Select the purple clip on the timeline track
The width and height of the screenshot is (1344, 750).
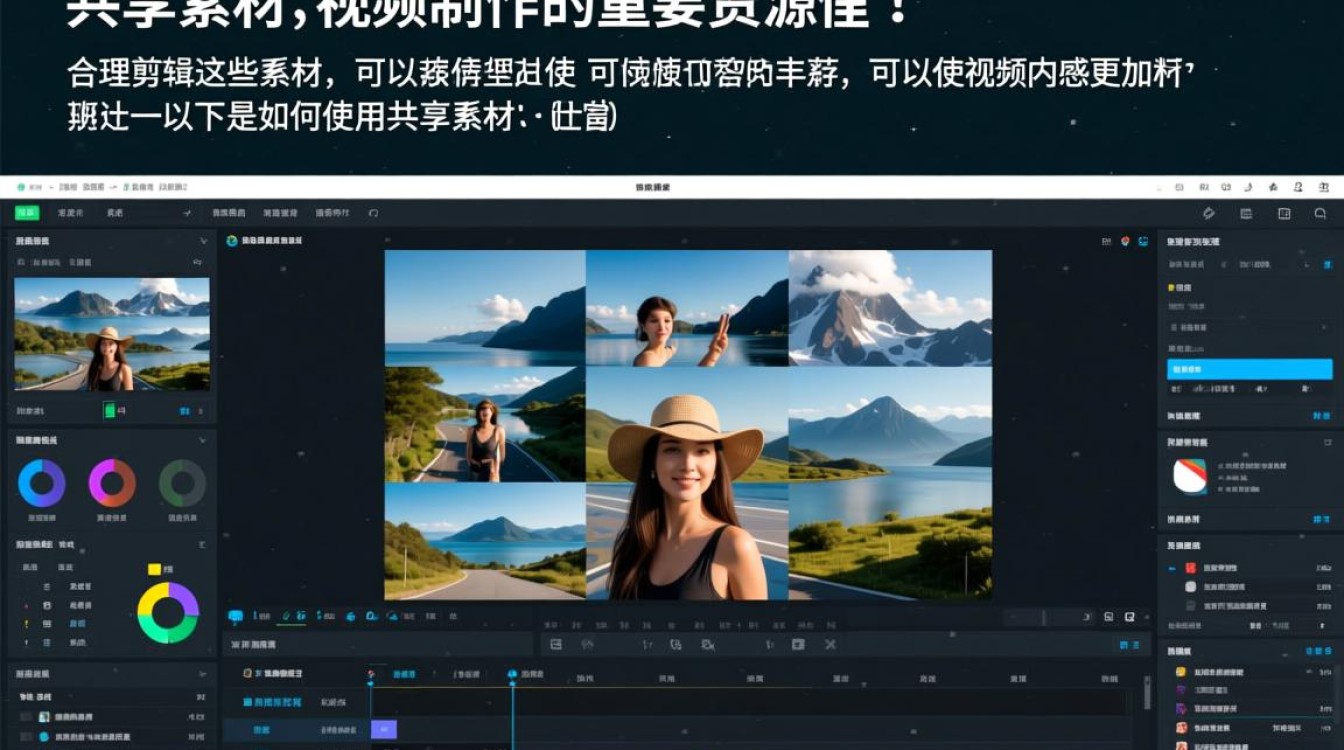coord(384,730)
